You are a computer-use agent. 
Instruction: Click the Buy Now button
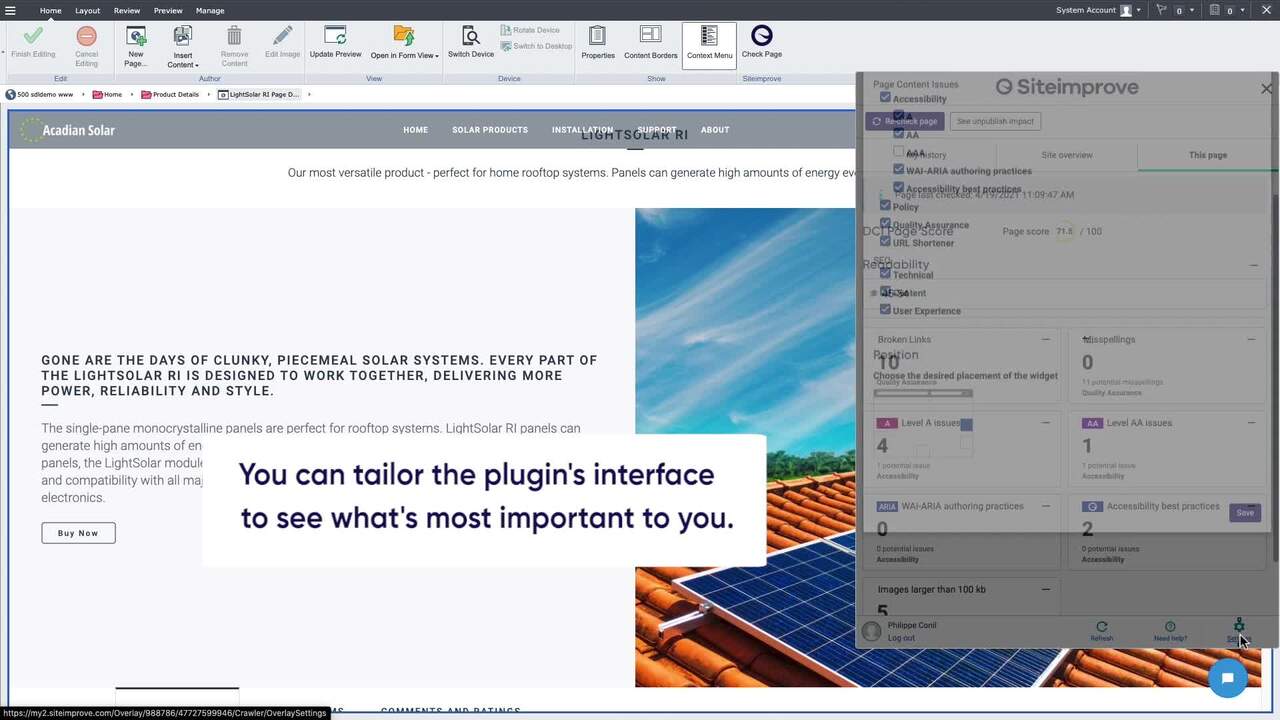tap(78, 533)
